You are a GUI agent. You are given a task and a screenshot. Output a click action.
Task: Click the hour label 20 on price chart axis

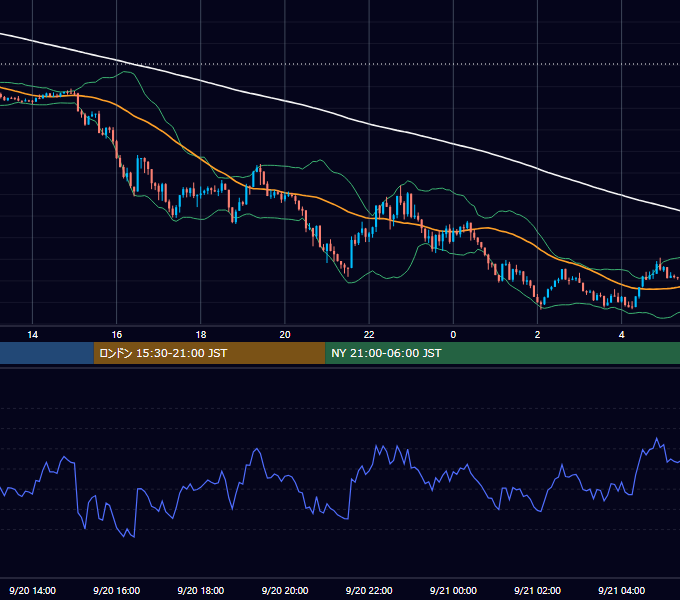pos(285,335)
